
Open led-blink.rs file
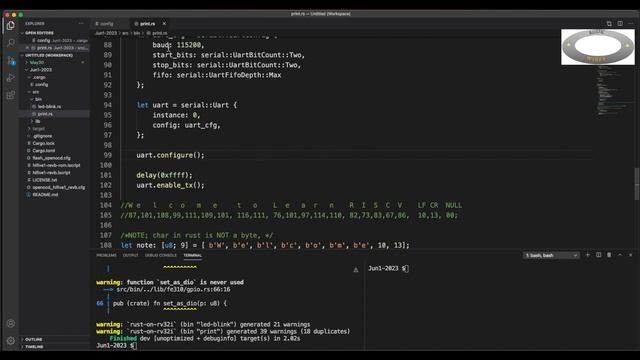[49, 107]
